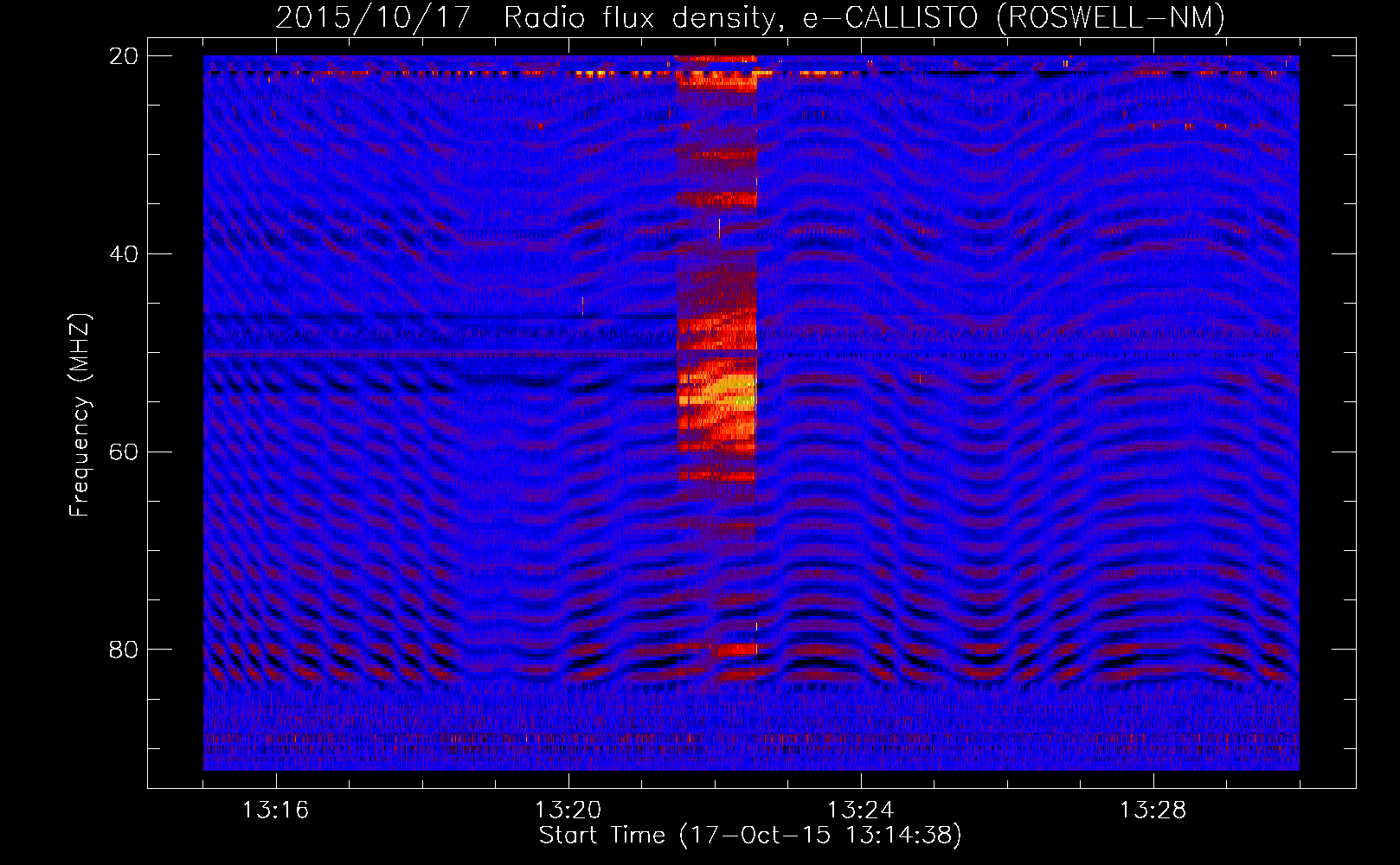
Task: Click the 13:28 time tick label
Action: 1153,811
